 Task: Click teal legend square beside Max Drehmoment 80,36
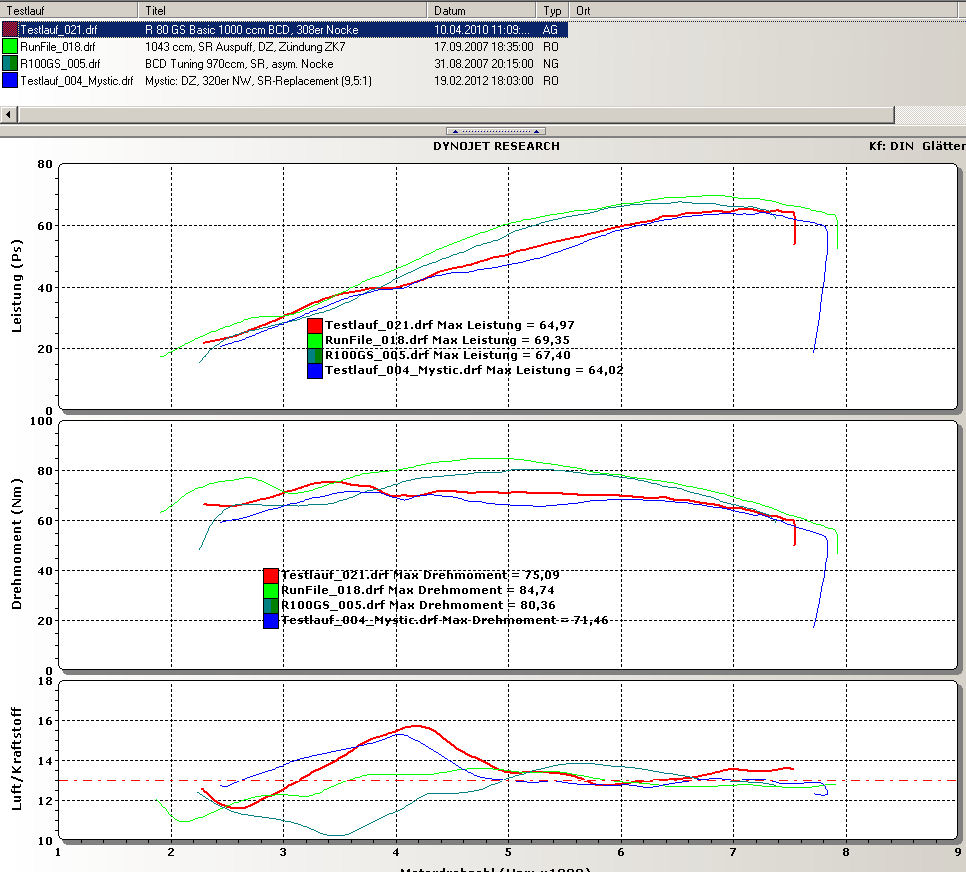[271, 606]
